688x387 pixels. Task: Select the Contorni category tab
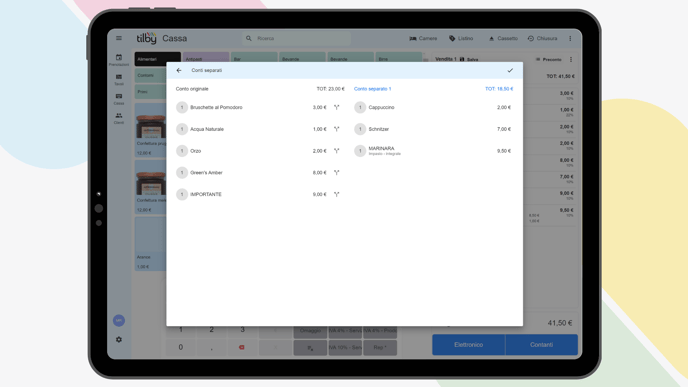click(150, 75)
